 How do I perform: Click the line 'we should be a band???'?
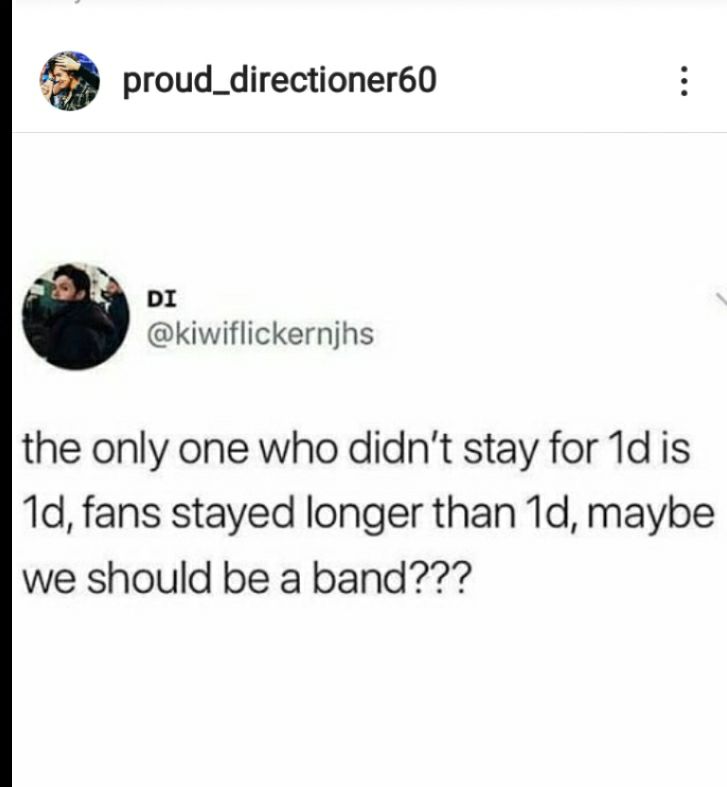247,578
